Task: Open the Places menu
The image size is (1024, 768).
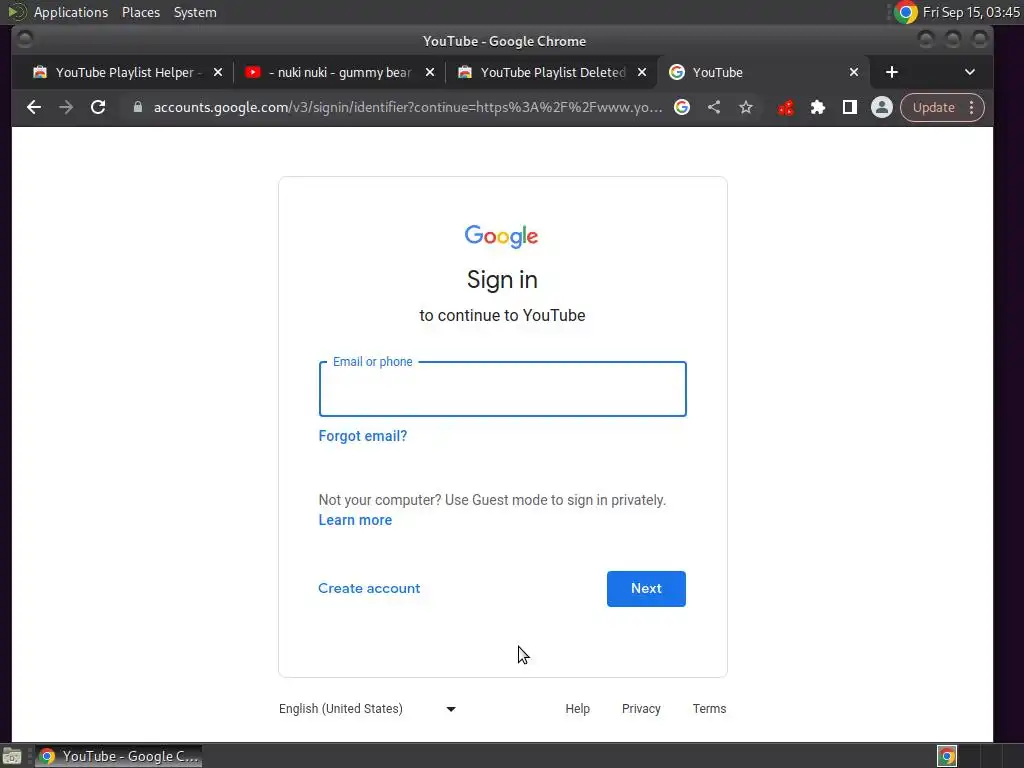Action: click(x=140, y=12)
